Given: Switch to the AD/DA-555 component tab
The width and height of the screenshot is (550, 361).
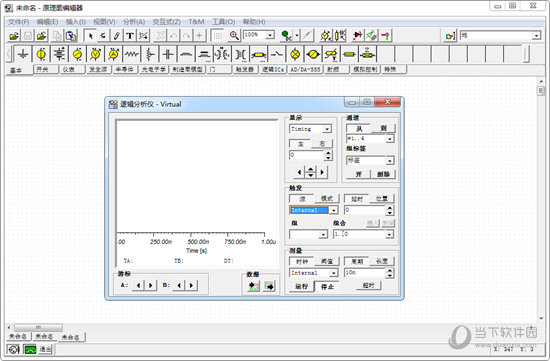Looking at the screenshot, I should 305,69.
